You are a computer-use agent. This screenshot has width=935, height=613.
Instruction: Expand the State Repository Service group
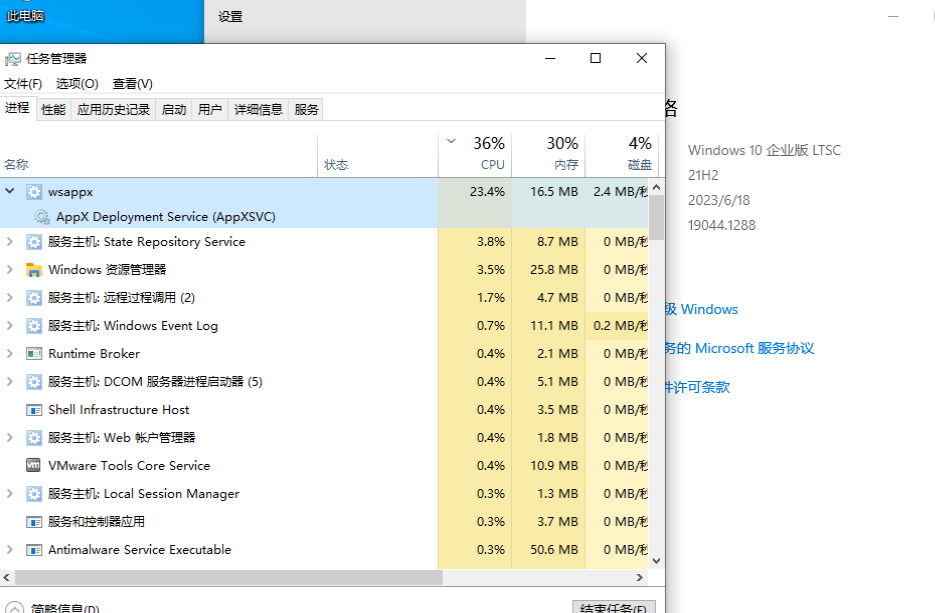pyautogui.click(x=10, y=242)
